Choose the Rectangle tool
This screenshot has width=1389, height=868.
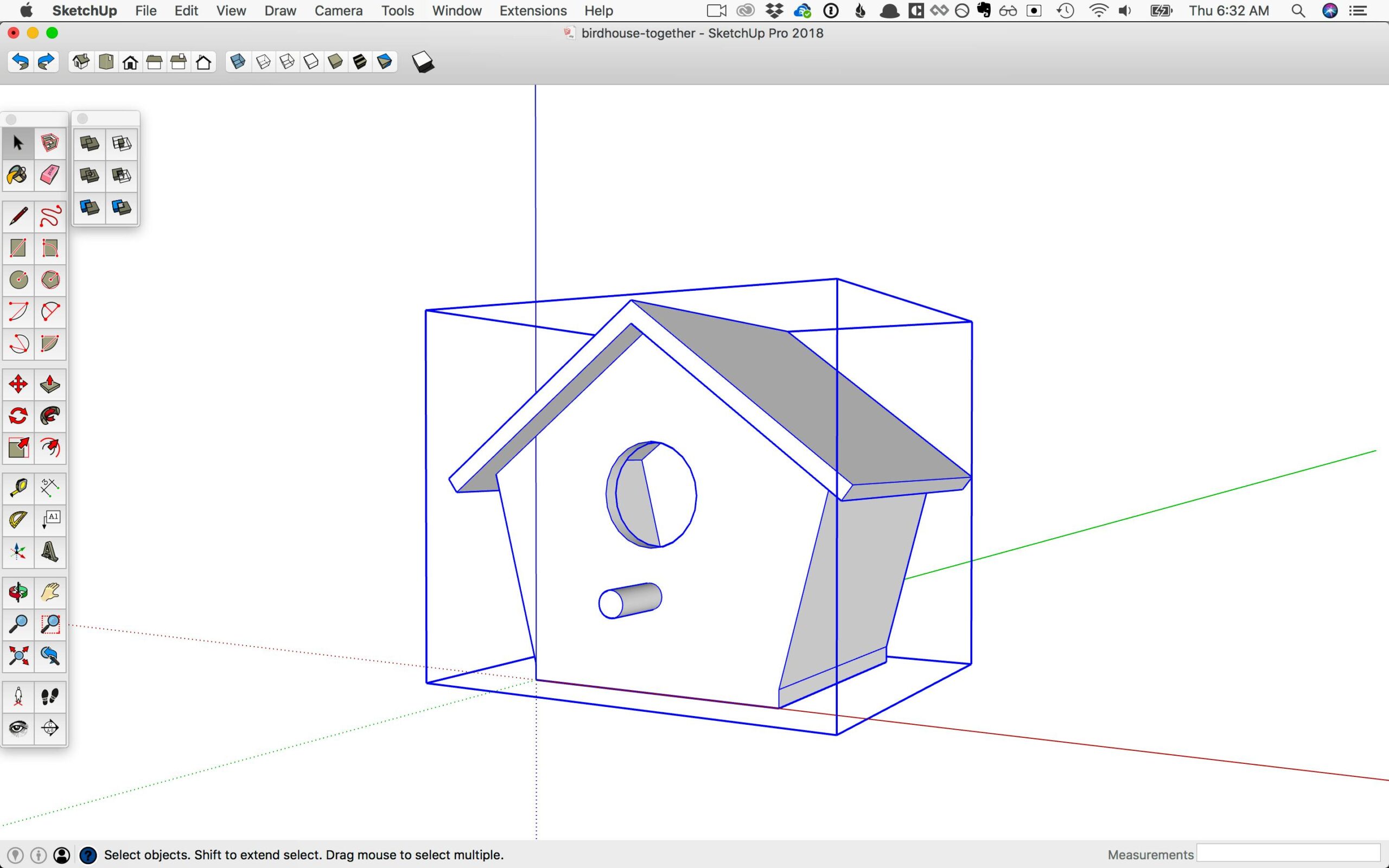18,248
